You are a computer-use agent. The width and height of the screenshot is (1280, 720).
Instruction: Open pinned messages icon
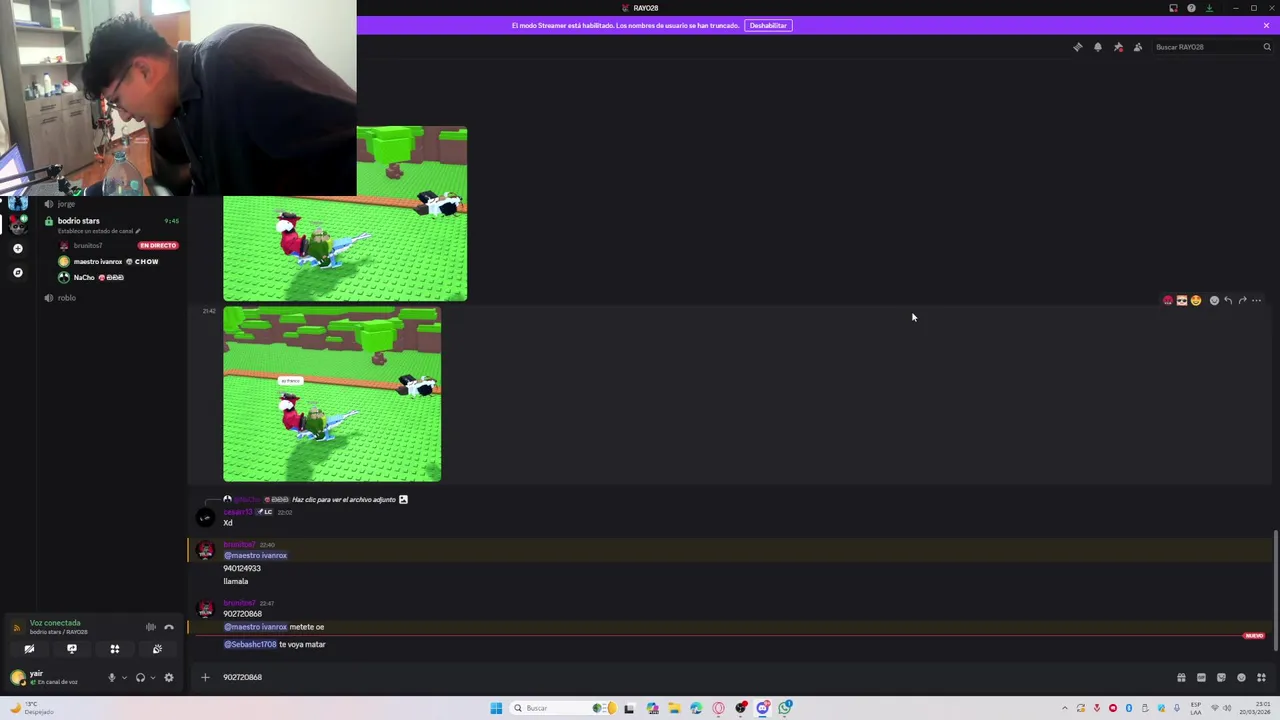point(1118,47)
